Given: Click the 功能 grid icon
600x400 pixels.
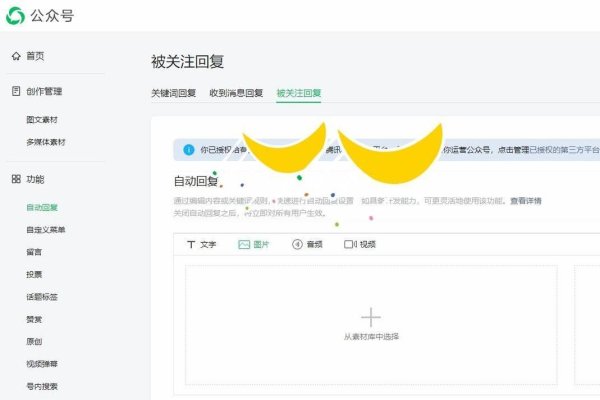Looking at the screenshot, I should pyautogui.click(x=16, y=179).
